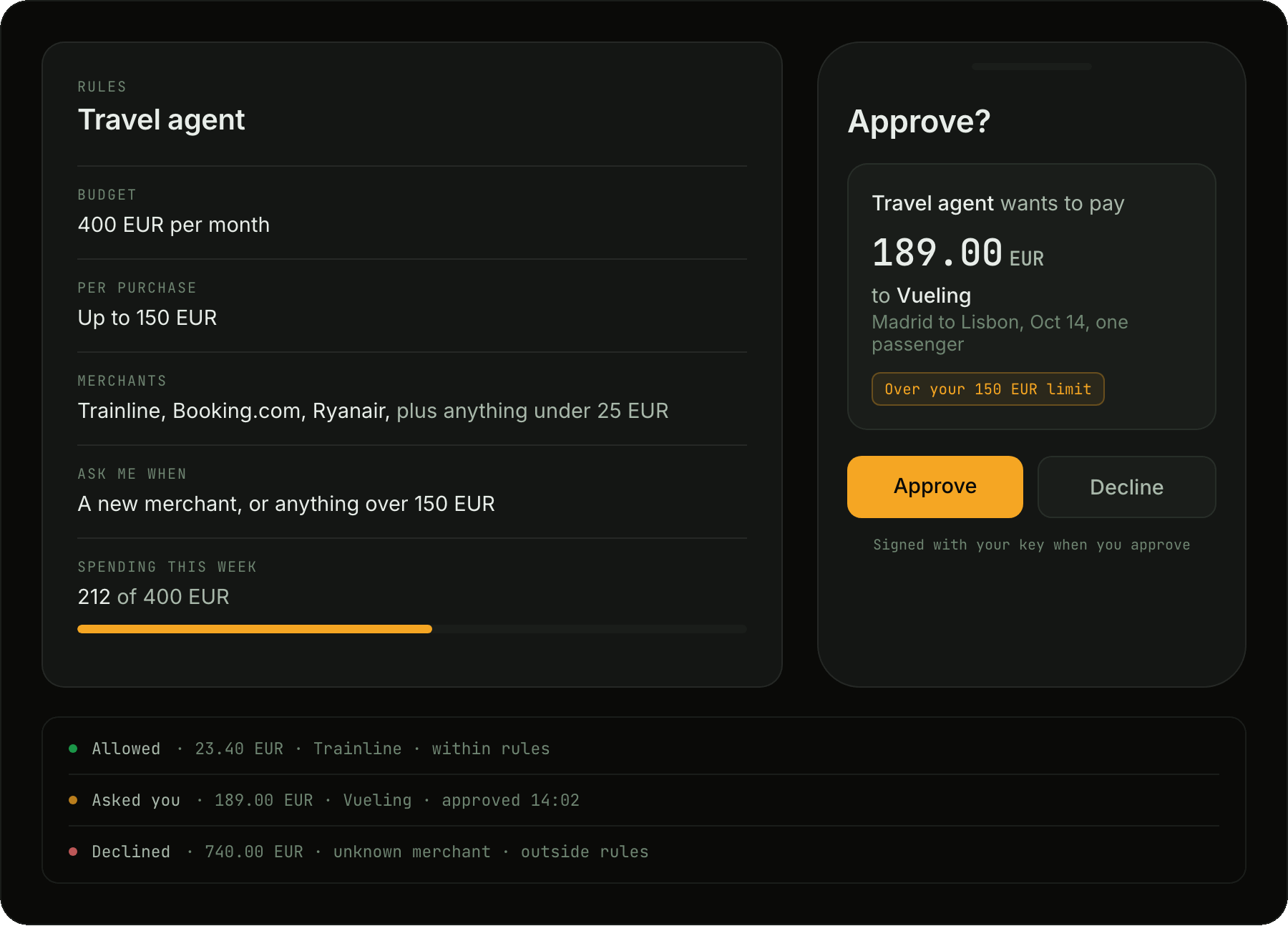The image size is (1288, 926).
Task: Open the Allowed 23.40 EUR Trainline log entry
Action: pos(644,749)
